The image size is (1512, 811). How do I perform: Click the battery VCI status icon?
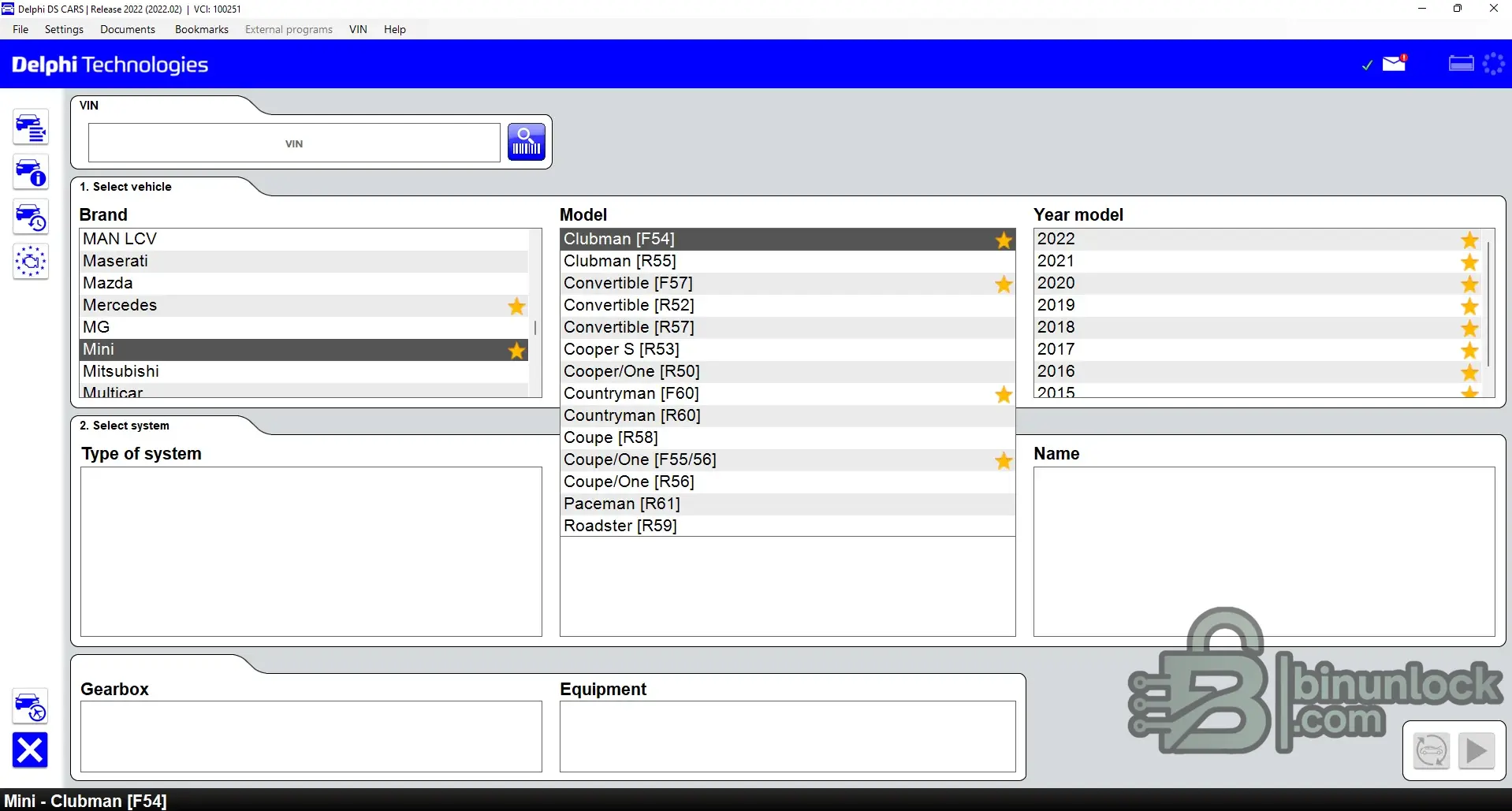tap(1461, 64)
